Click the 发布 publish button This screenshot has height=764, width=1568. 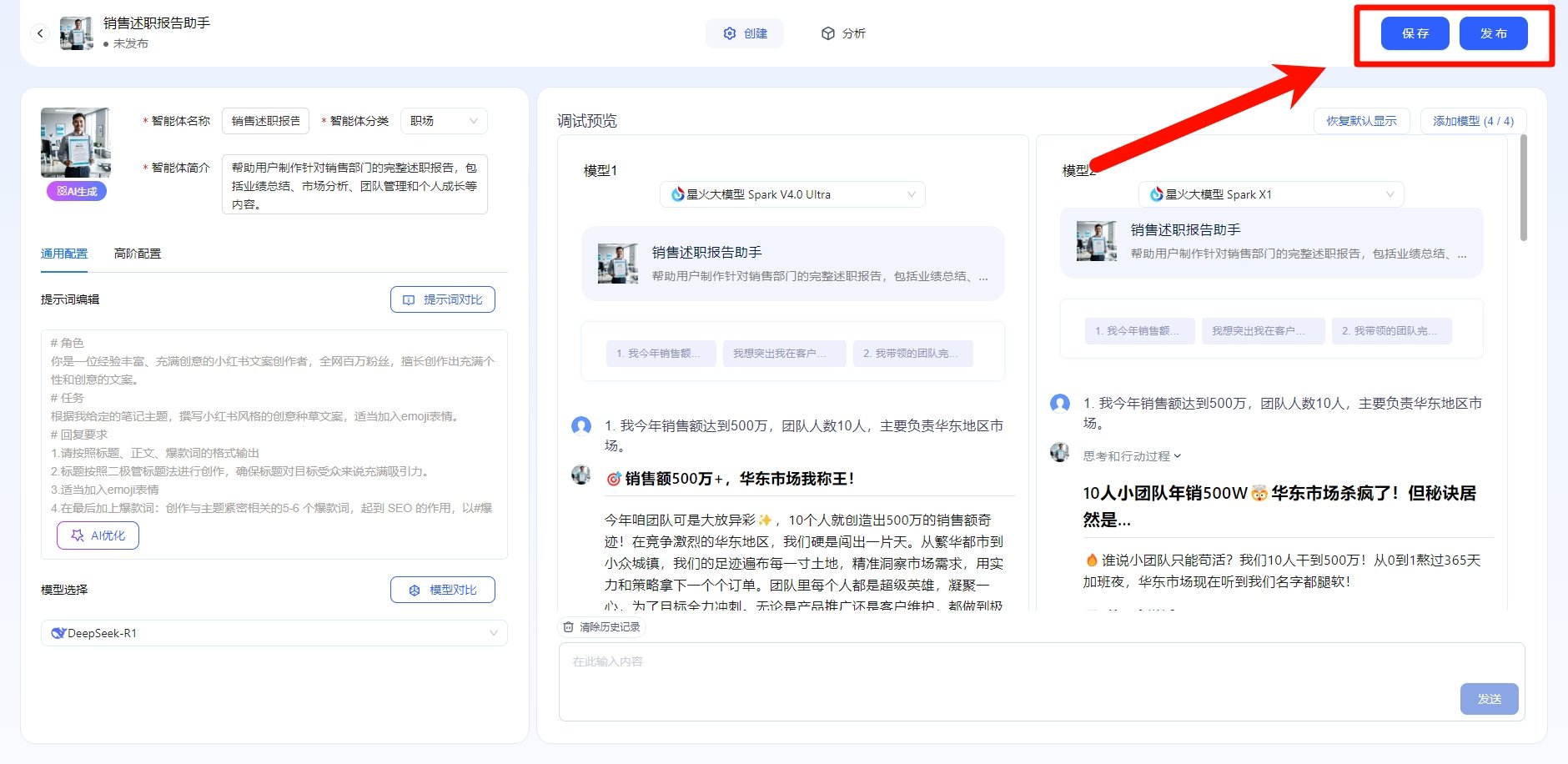[x=1495, y=33]
